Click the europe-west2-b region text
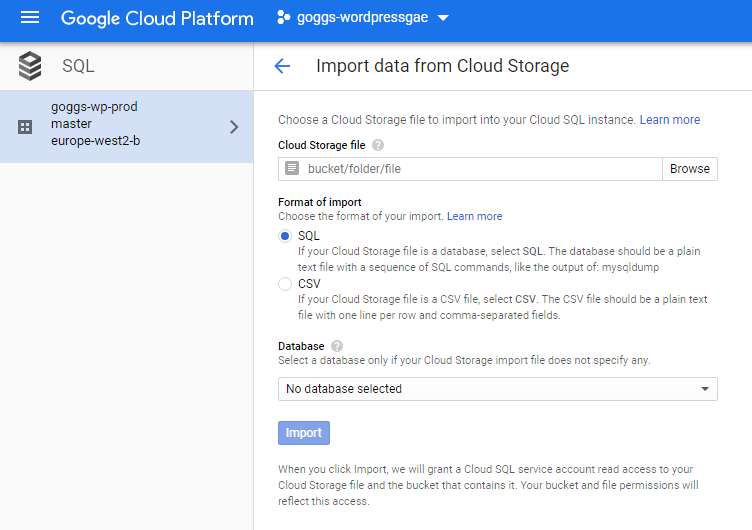 [96, 141]
